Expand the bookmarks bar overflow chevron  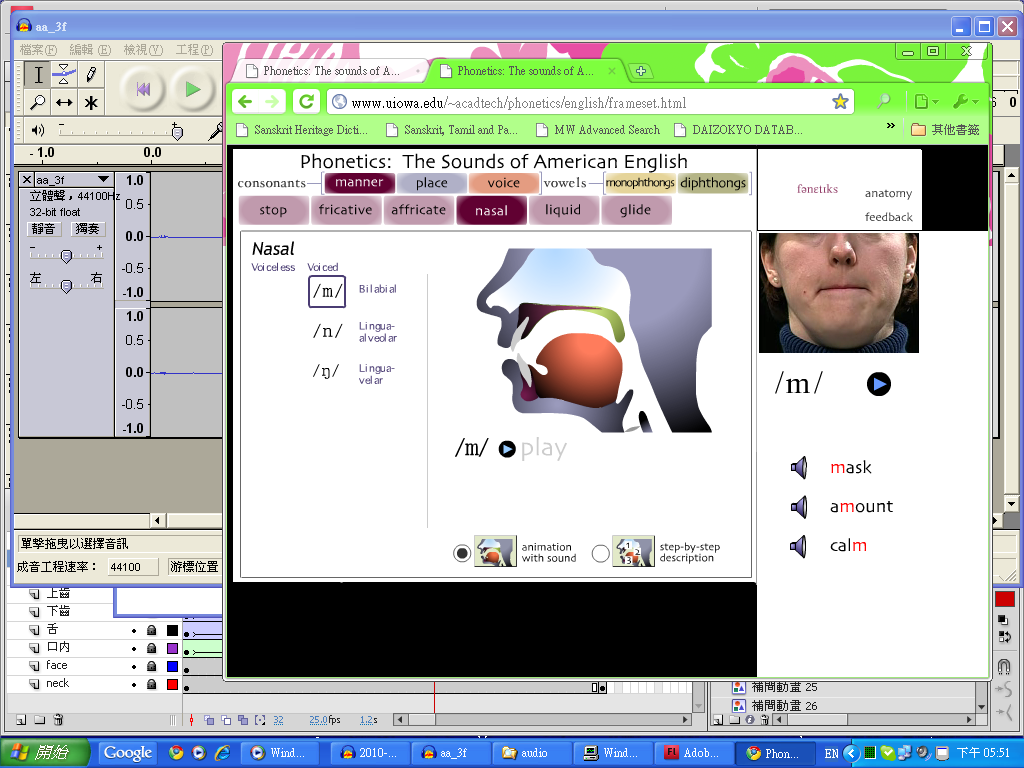point(891,128)
